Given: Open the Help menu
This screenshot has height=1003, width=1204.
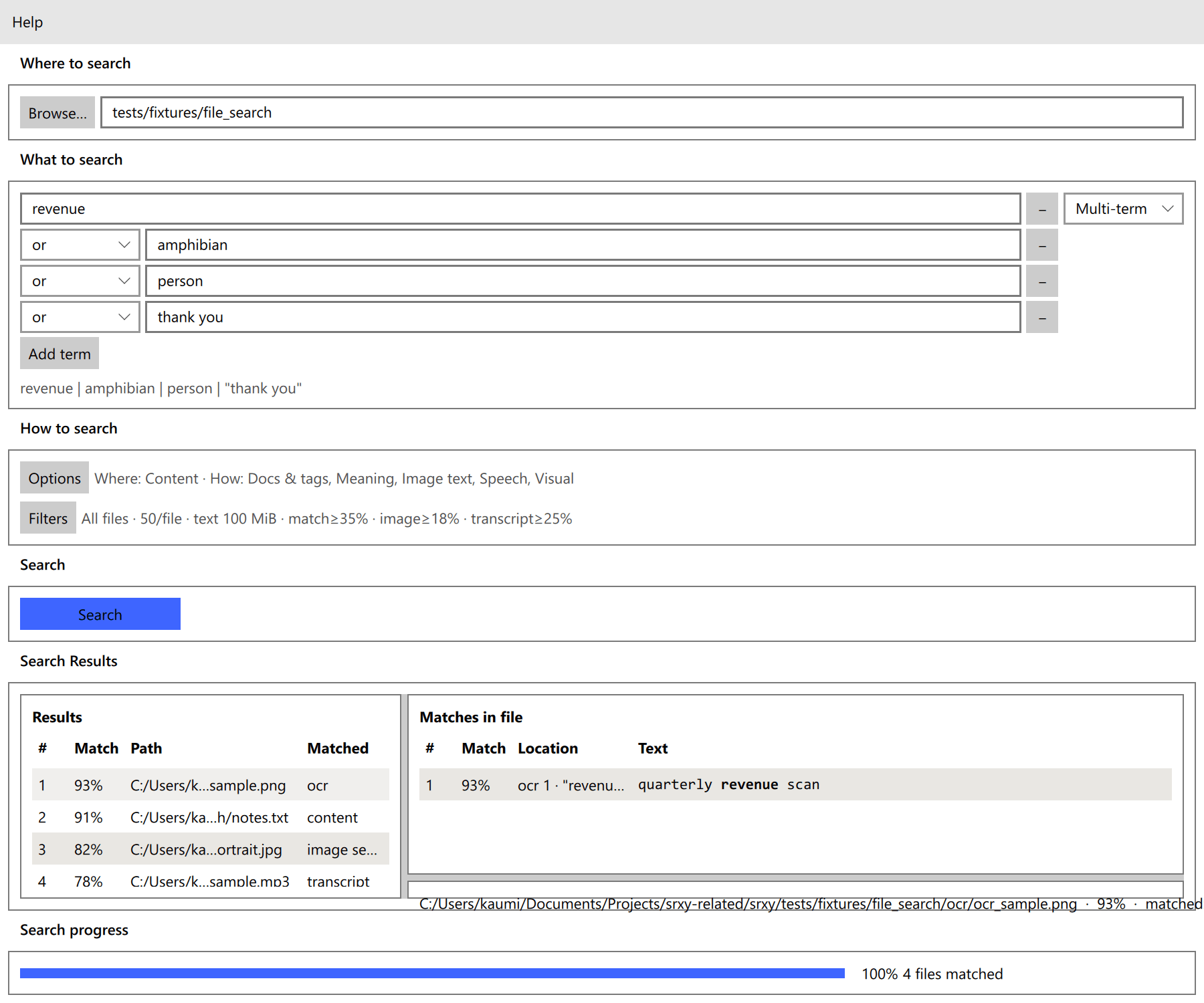Looking at the screenshot, I should (27, 22).
